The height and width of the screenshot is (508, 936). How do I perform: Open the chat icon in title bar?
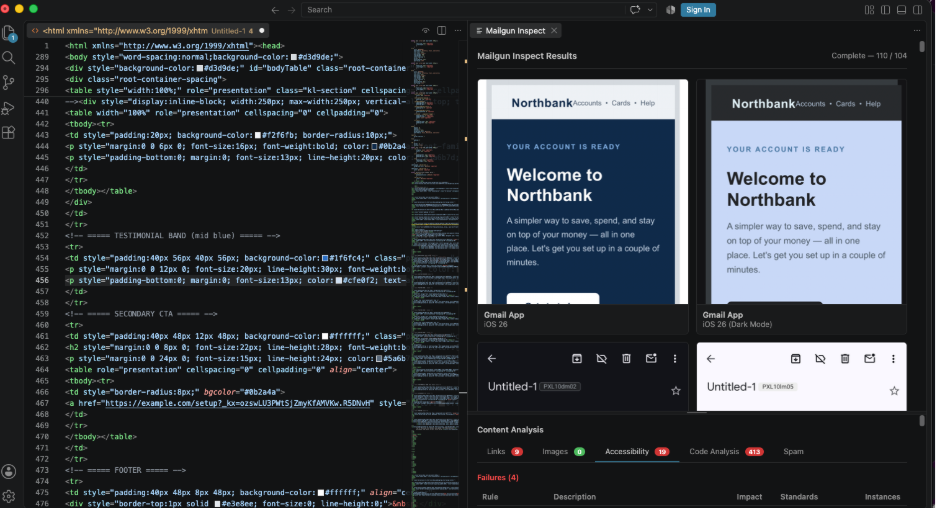tap(635, 10)
